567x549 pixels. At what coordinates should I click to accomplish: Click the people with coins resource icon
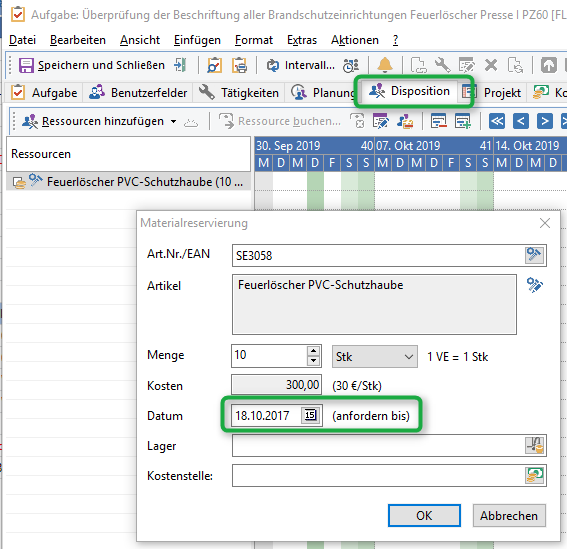405,121
